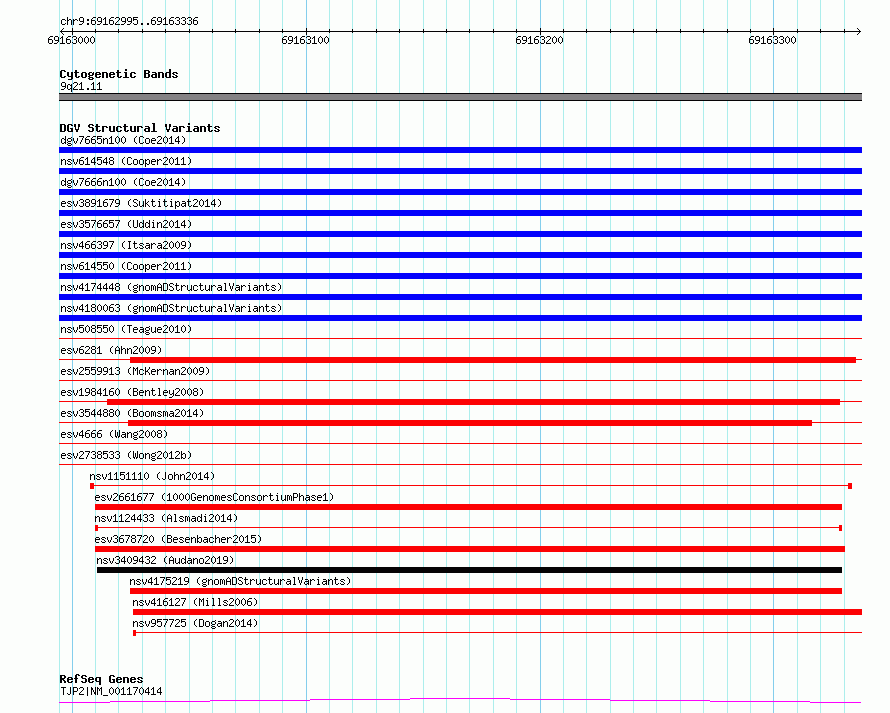This screenshot has width=890, height=713.
Task: Click the DGV Structural Variants track title
Action: (x=140, y=128)
